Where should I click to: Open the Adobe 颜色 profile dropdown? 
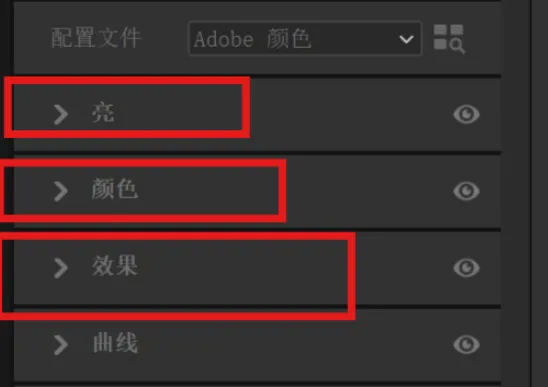pyautogui.click(x=305, y=39)
